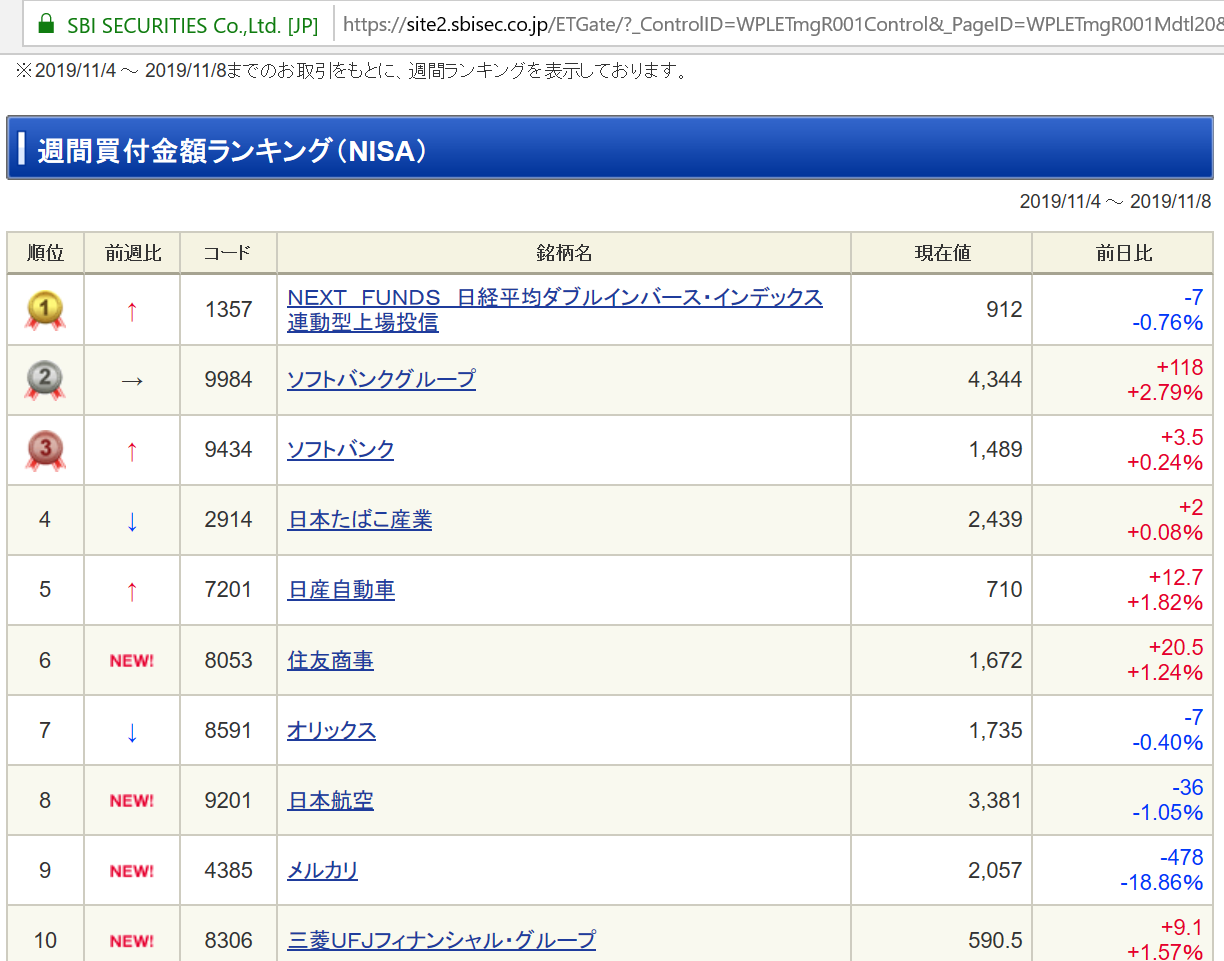
Task: Open the ソフトバンクグループ stock link
Action: [x=381, y=380]
